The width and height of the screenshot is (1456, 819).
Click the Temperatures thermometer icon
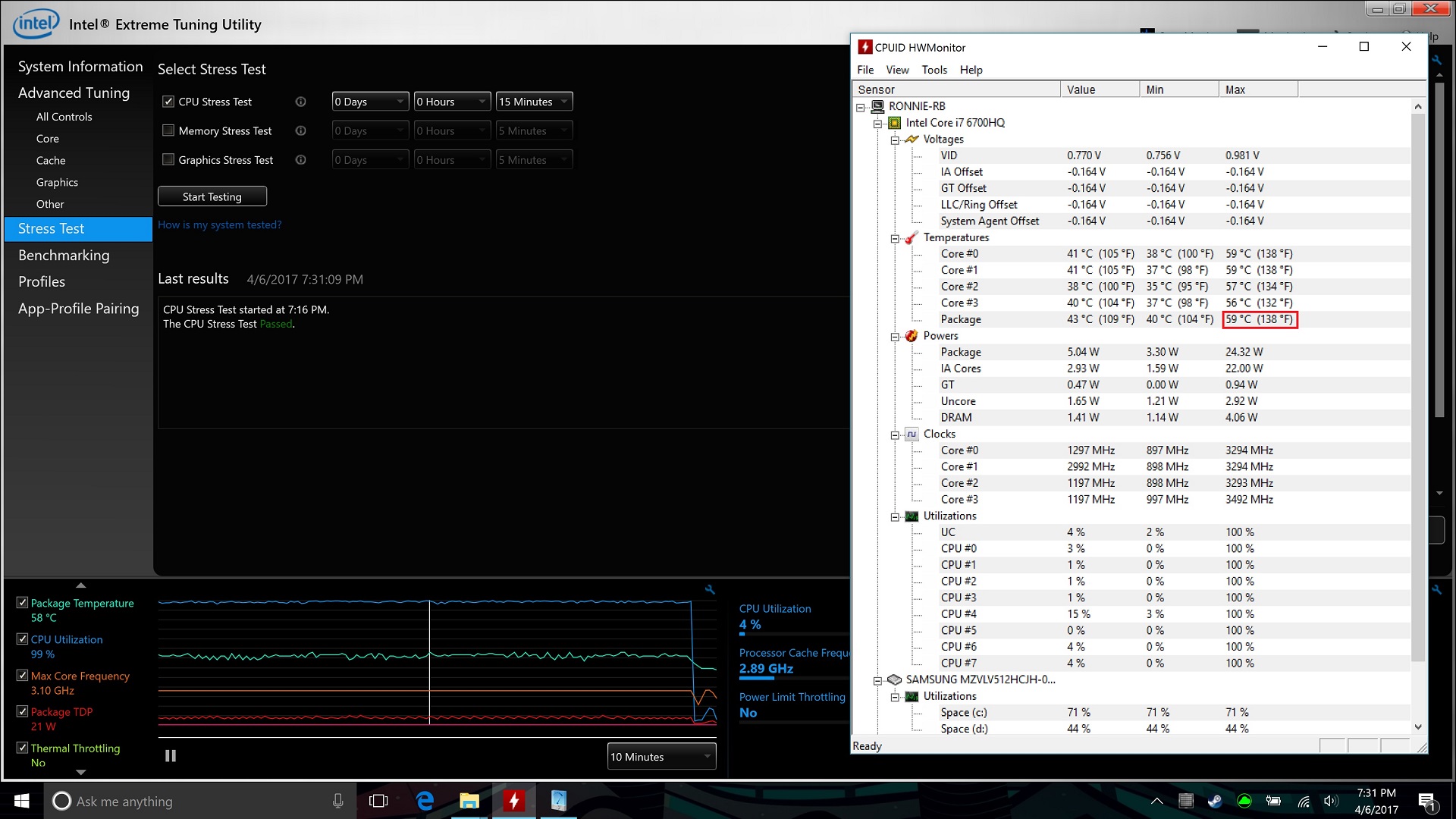(912, 237)
